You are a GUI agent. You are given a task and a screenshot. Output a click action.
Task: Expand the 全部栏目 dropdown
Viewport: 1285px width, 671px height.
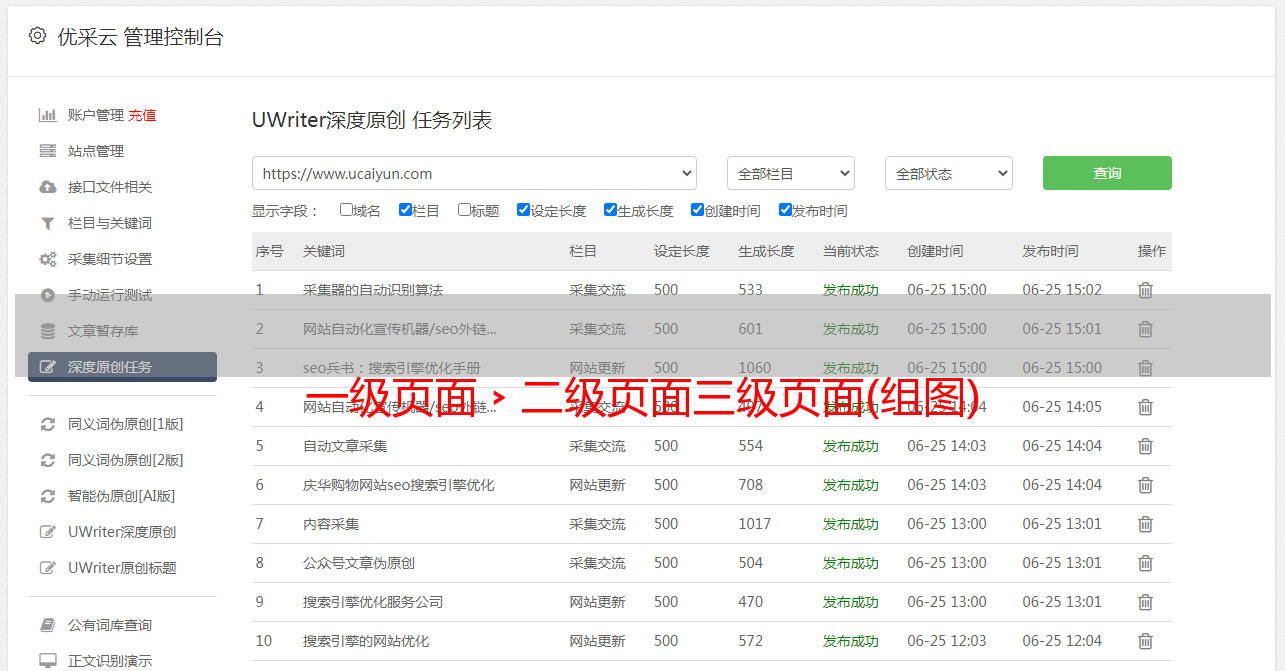[x=790, y=173]
